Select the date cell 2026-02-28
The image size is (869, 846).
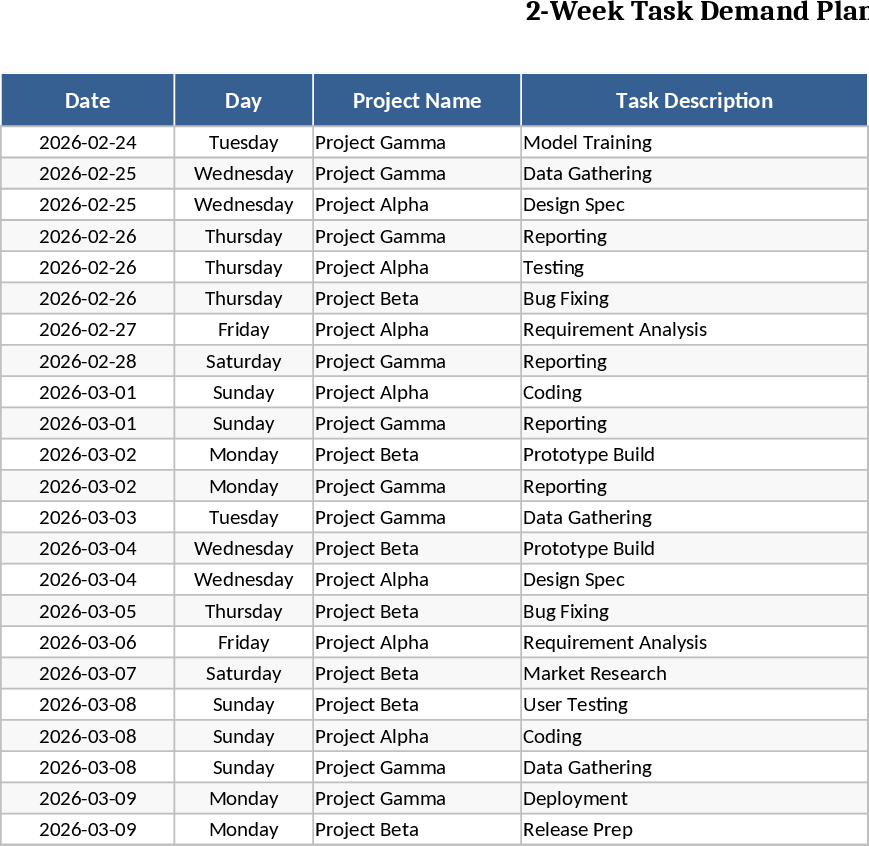[x=88, y=361]
